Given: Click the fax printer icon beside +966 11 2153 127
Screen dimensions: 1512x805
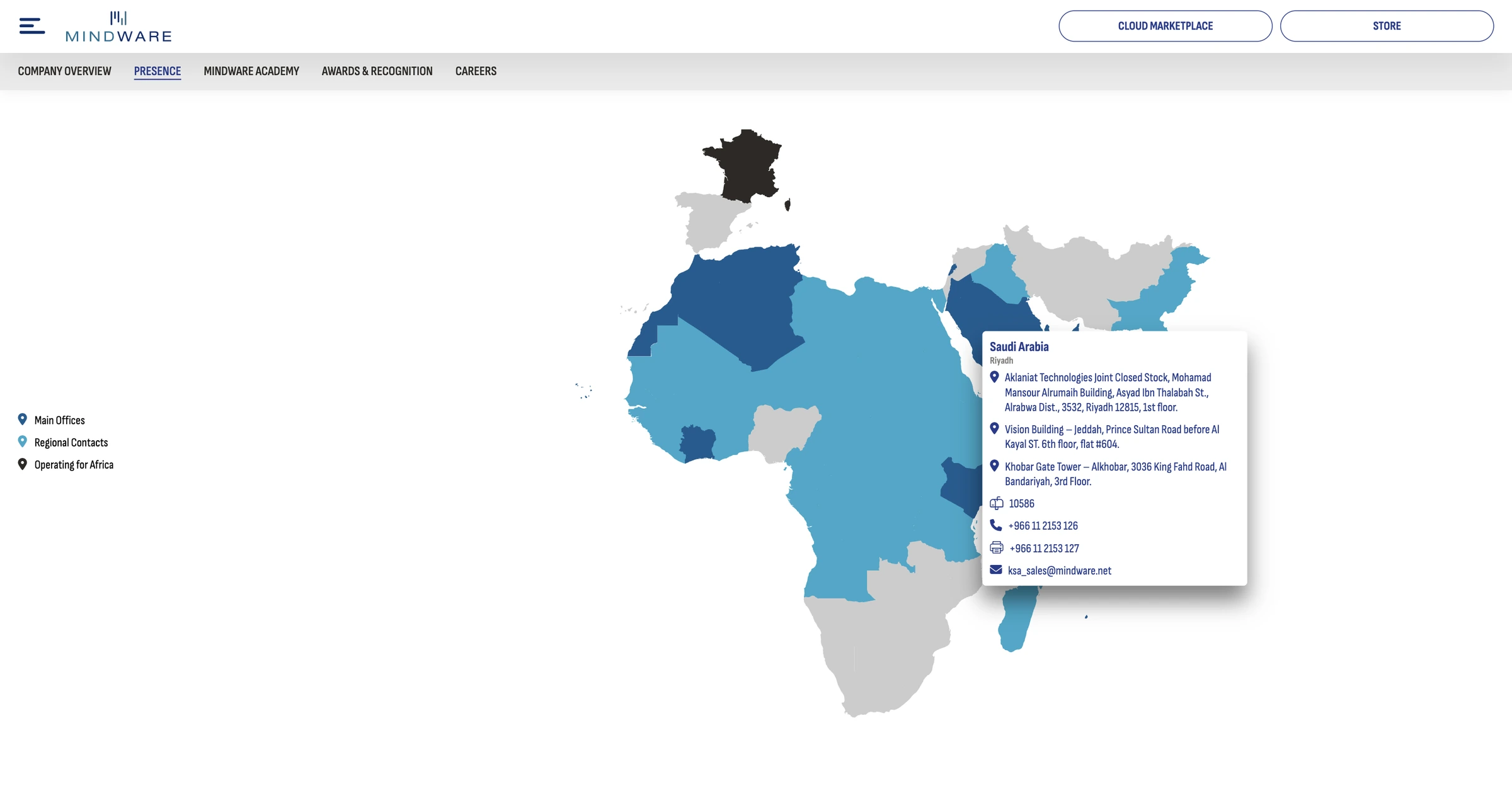Looking at the screenshot, I should 997,548.
